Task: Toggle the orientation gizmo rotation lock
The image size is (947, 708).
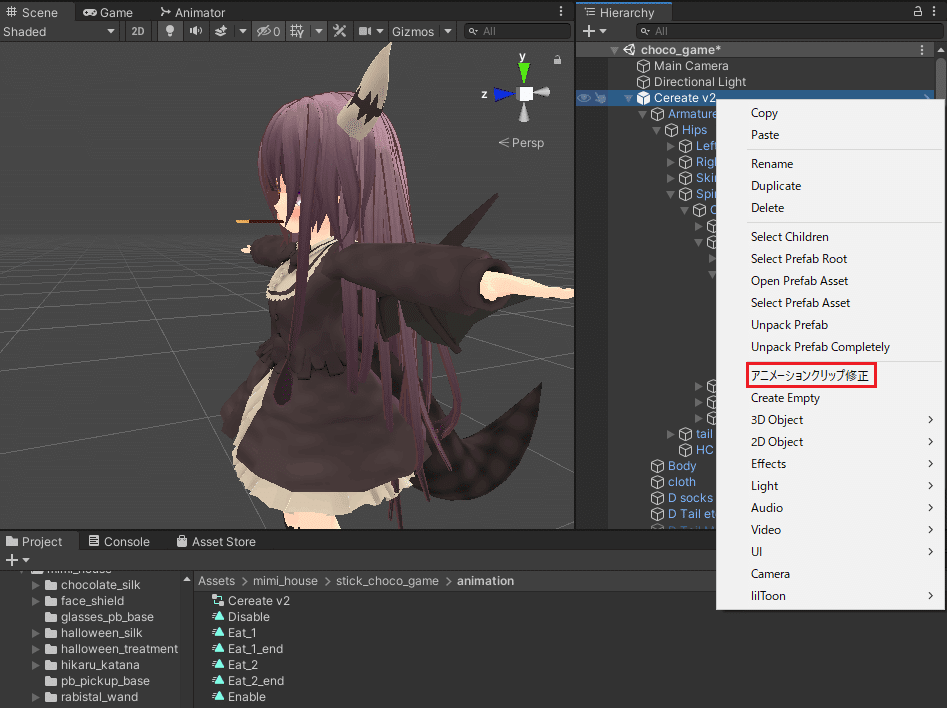Action: (557, 60)
